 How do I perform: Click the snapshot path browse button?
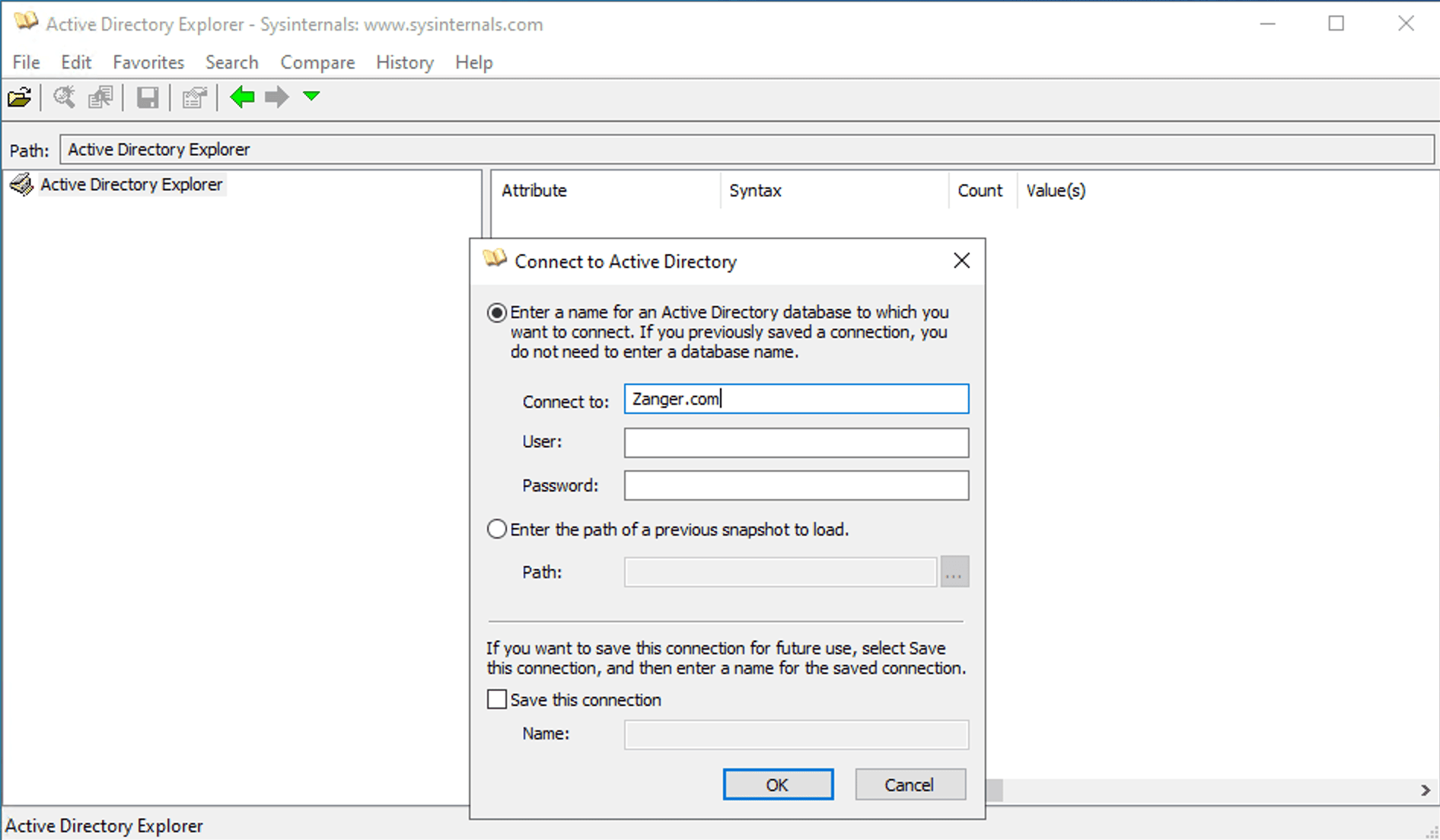954,571
